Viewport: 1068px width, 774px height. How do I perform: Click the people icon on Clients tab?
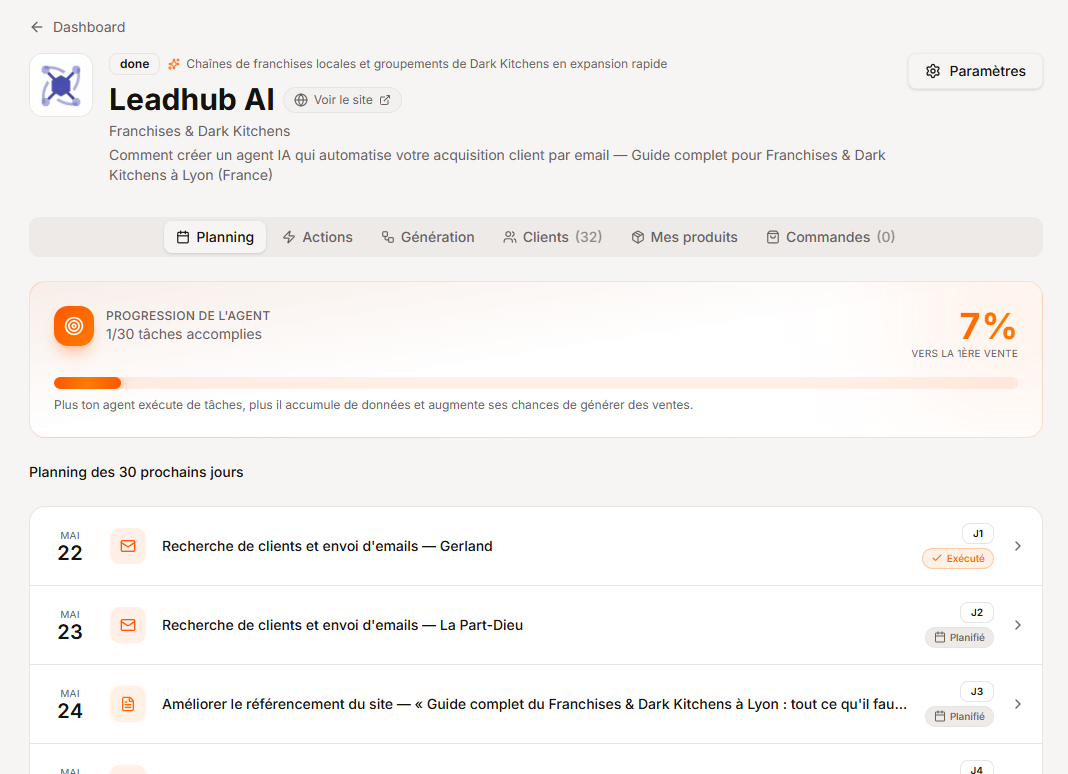point(509,237)
